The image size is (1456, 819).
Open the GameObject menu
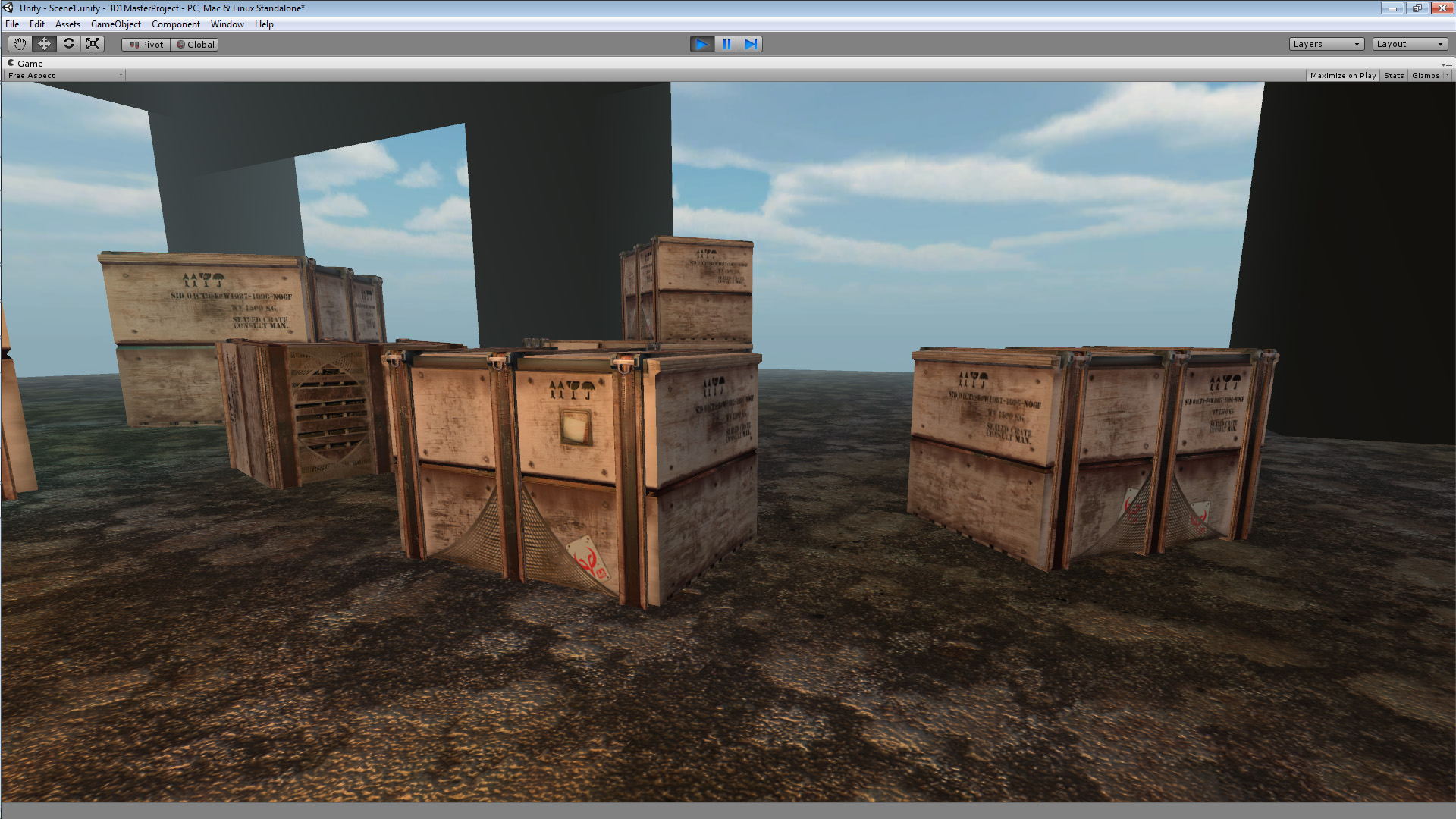(115, 24)
